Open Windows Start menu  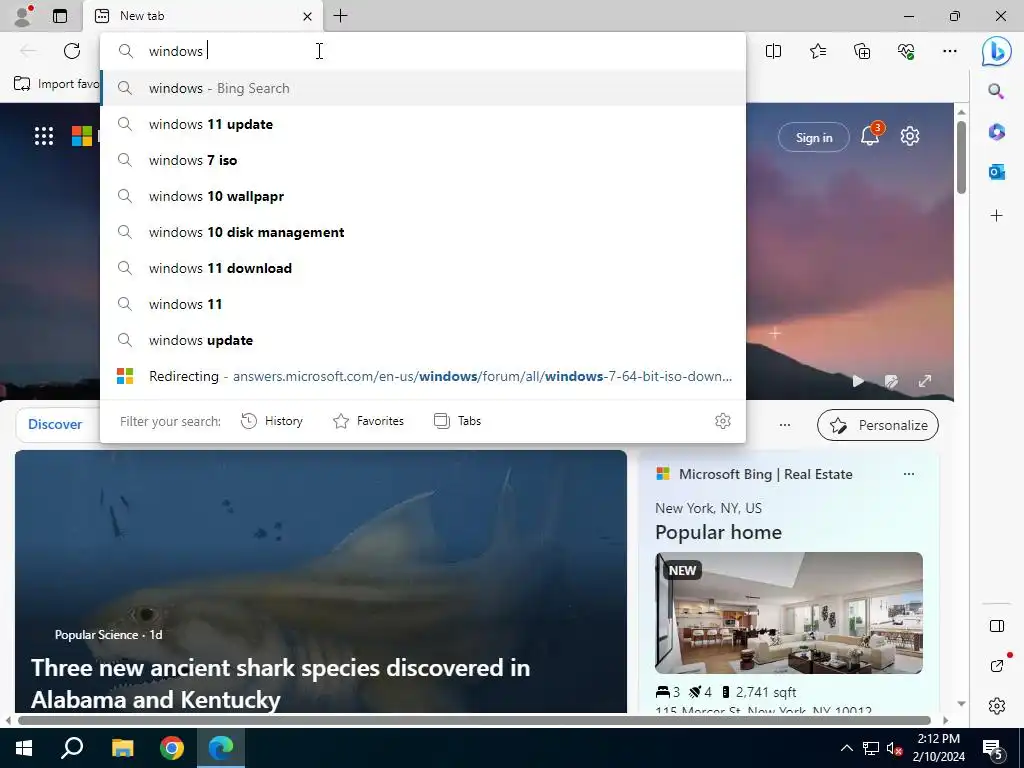(24, 748)
